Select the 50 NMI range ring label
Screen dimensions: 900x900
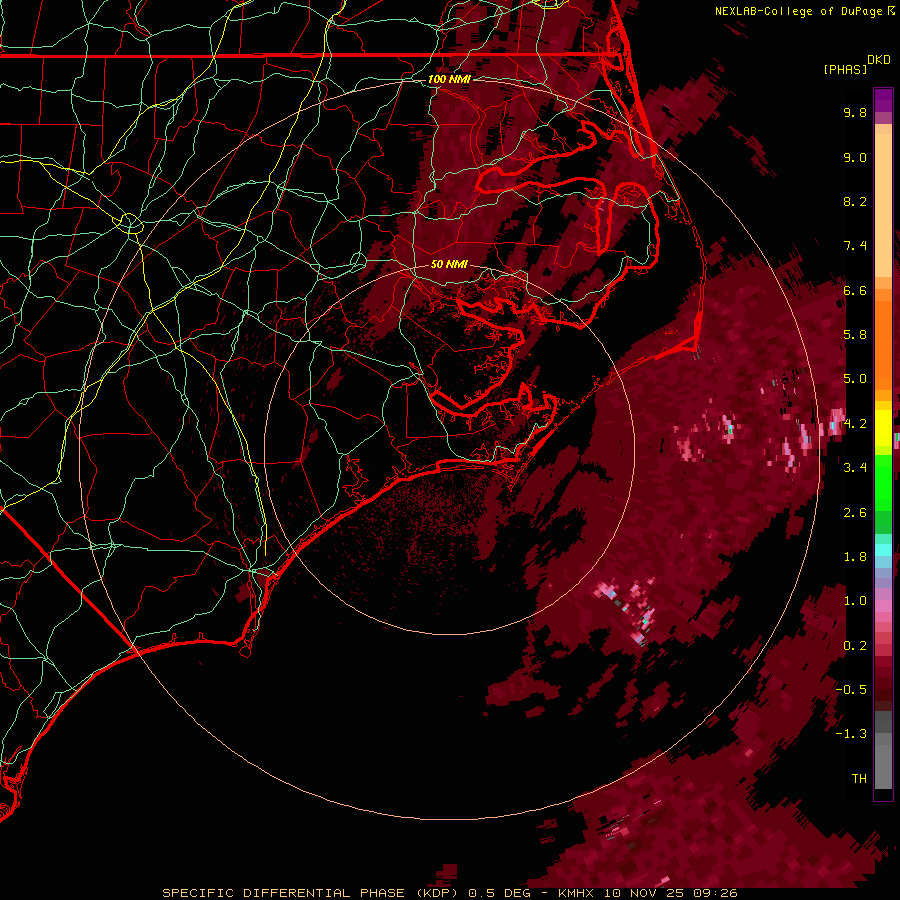coord(449,264)
